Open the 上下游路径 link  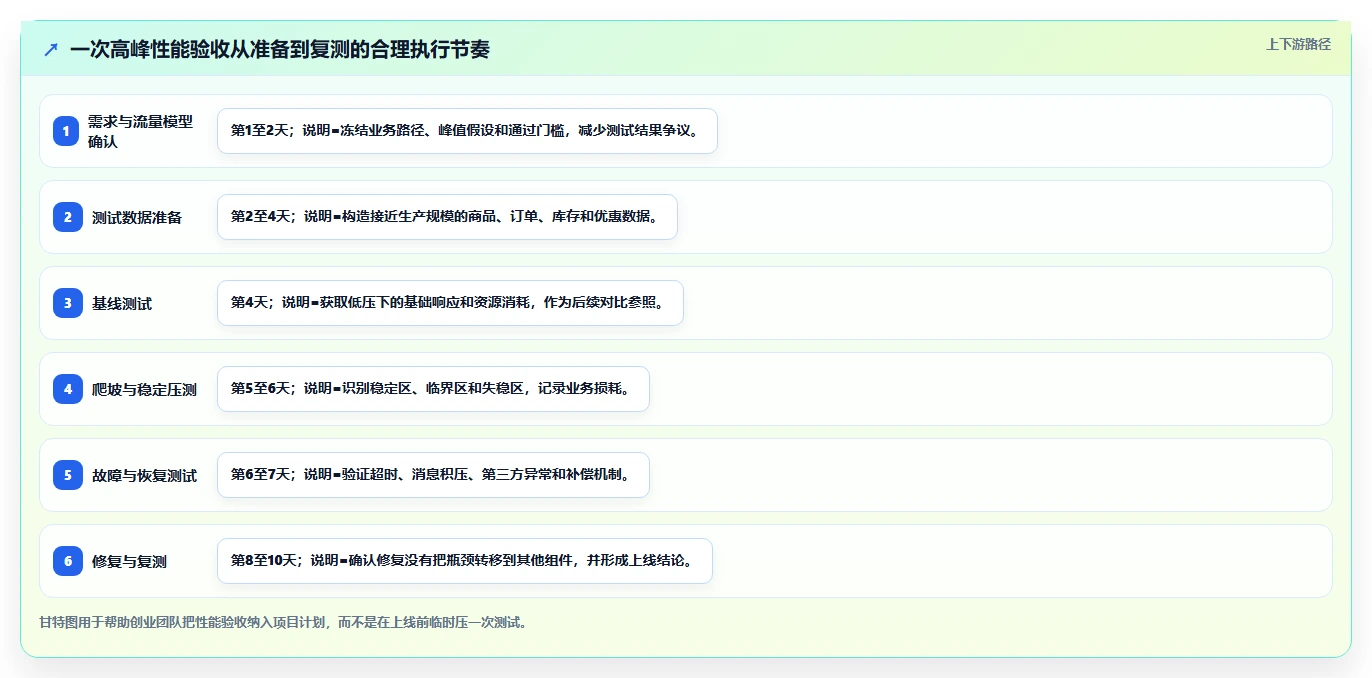1298,44
